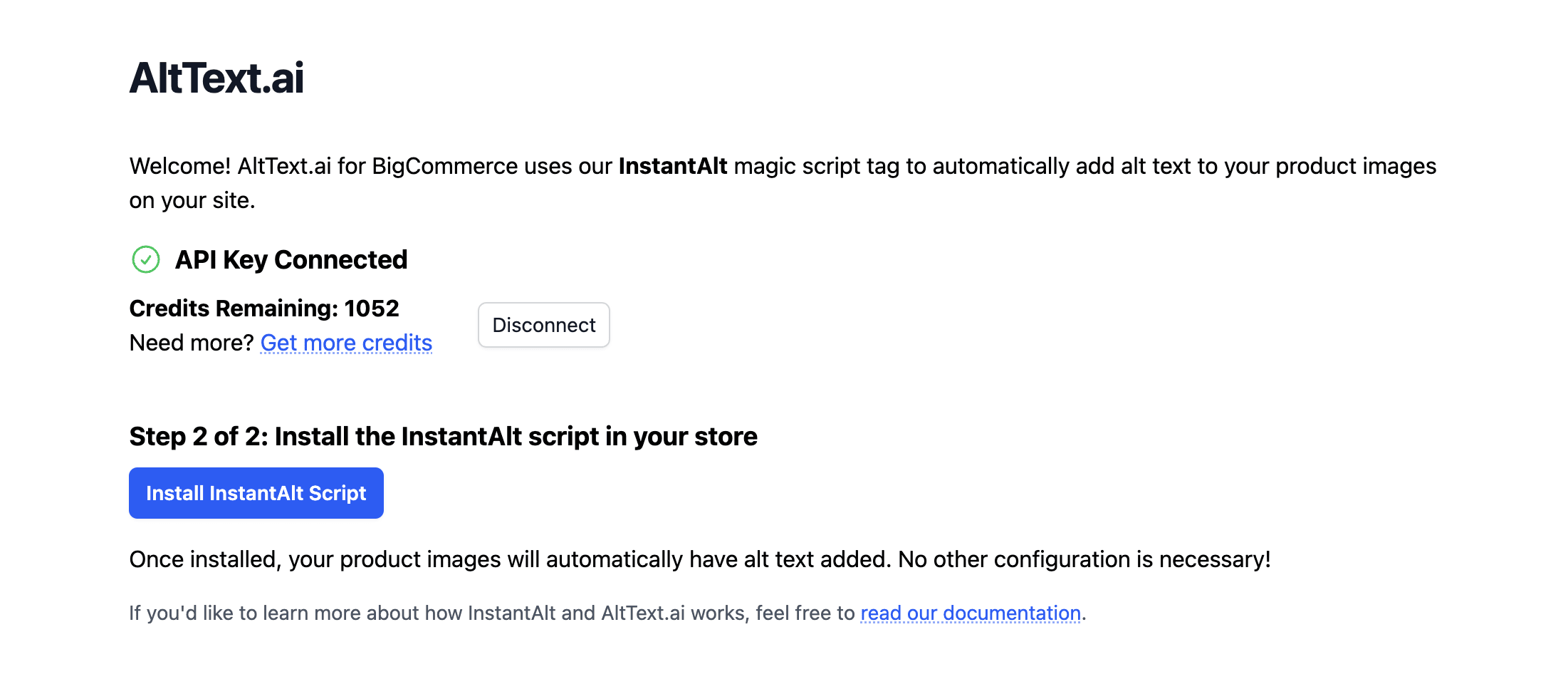Click the Install InstantAlt Script button
Screen dimensions: 1568x684
pos(256,493)
